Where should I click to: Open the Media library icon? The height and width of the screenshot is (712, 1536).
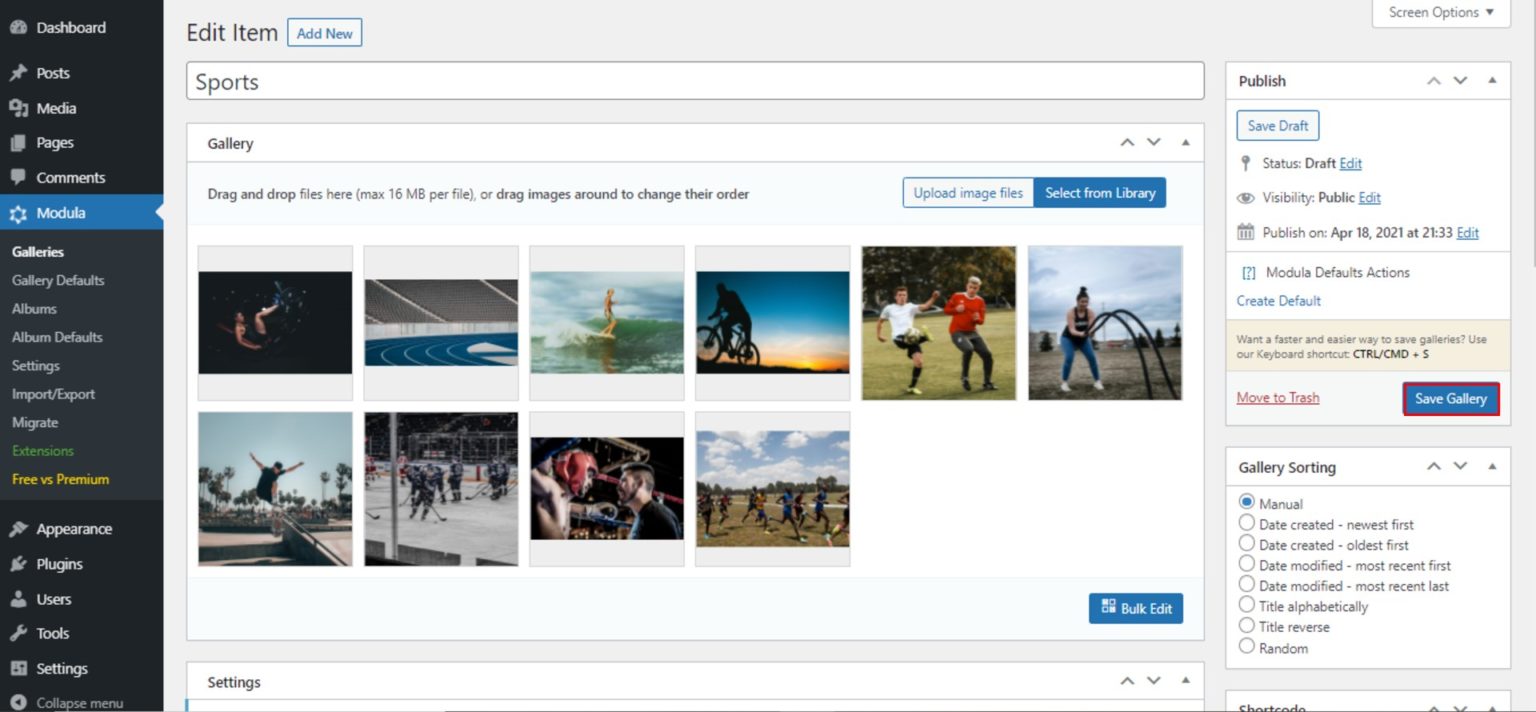point(18,107)
